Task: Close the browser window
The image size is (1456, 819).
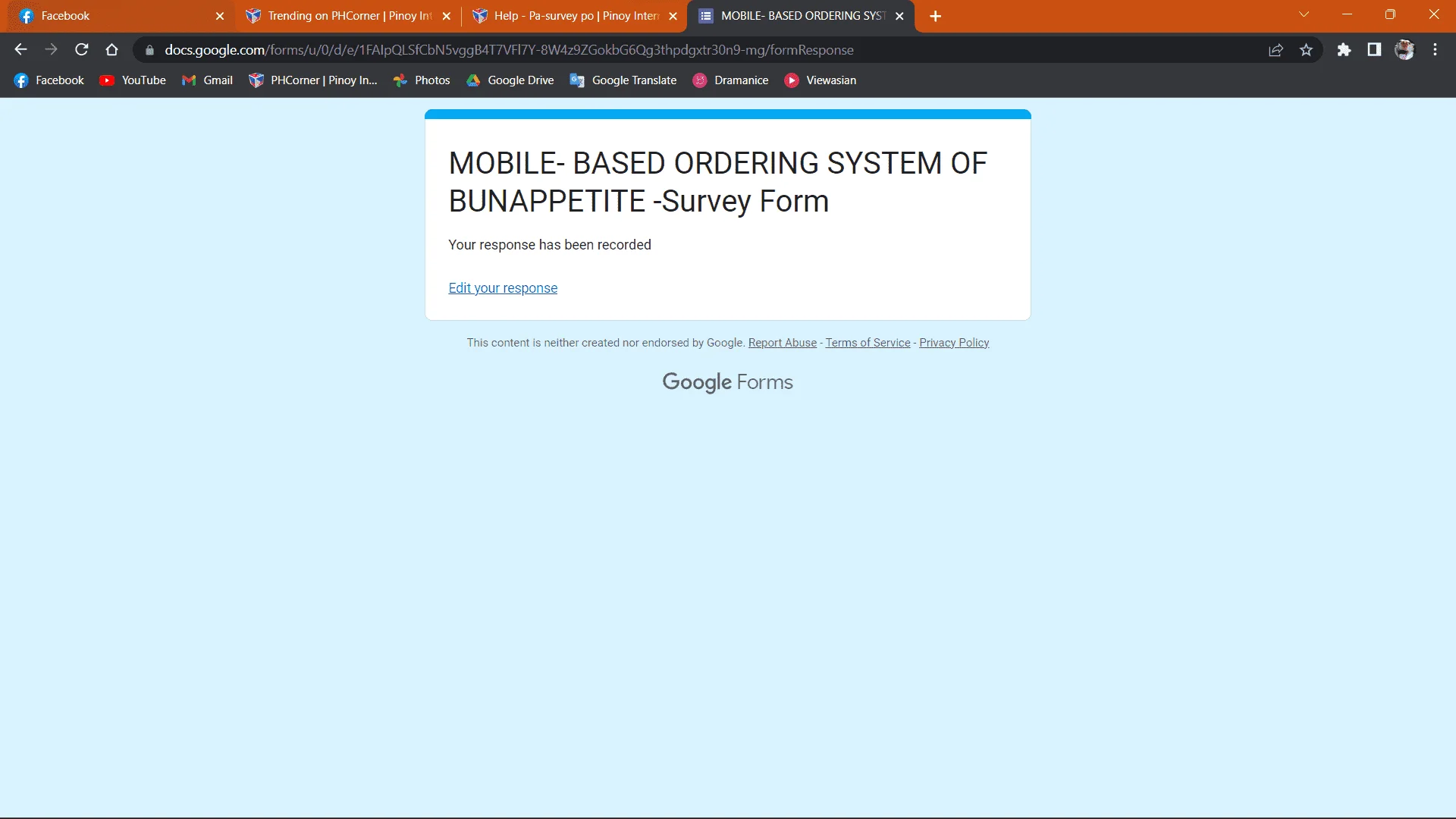Action: [1433, 14]
